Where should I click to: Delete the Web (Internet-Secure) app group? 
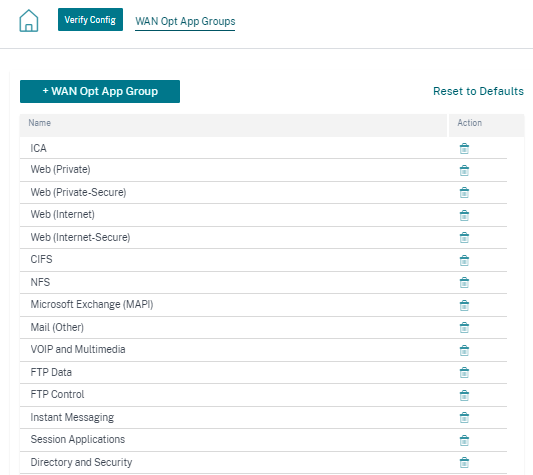point(464,238)
